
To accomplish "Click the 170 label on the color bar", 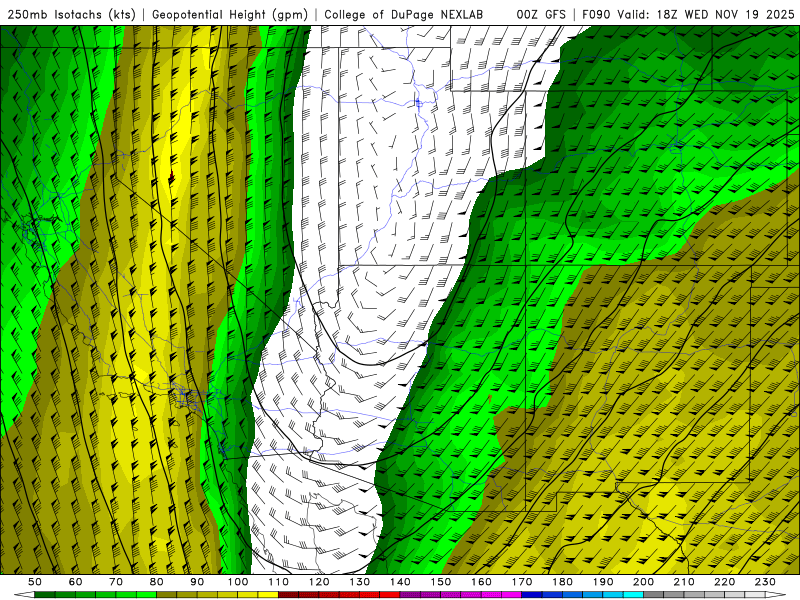I will click(x=521, y=582).
